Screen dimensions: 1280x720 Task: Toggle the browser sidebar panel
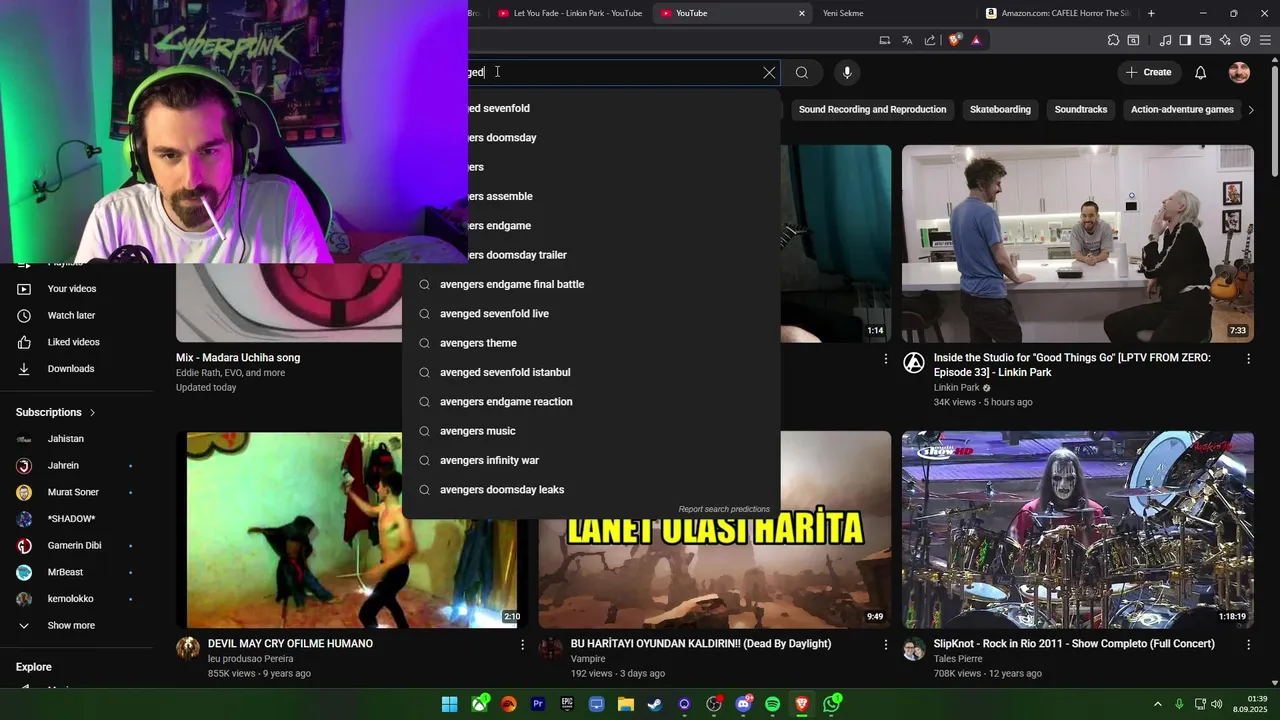click(1185, 40)
